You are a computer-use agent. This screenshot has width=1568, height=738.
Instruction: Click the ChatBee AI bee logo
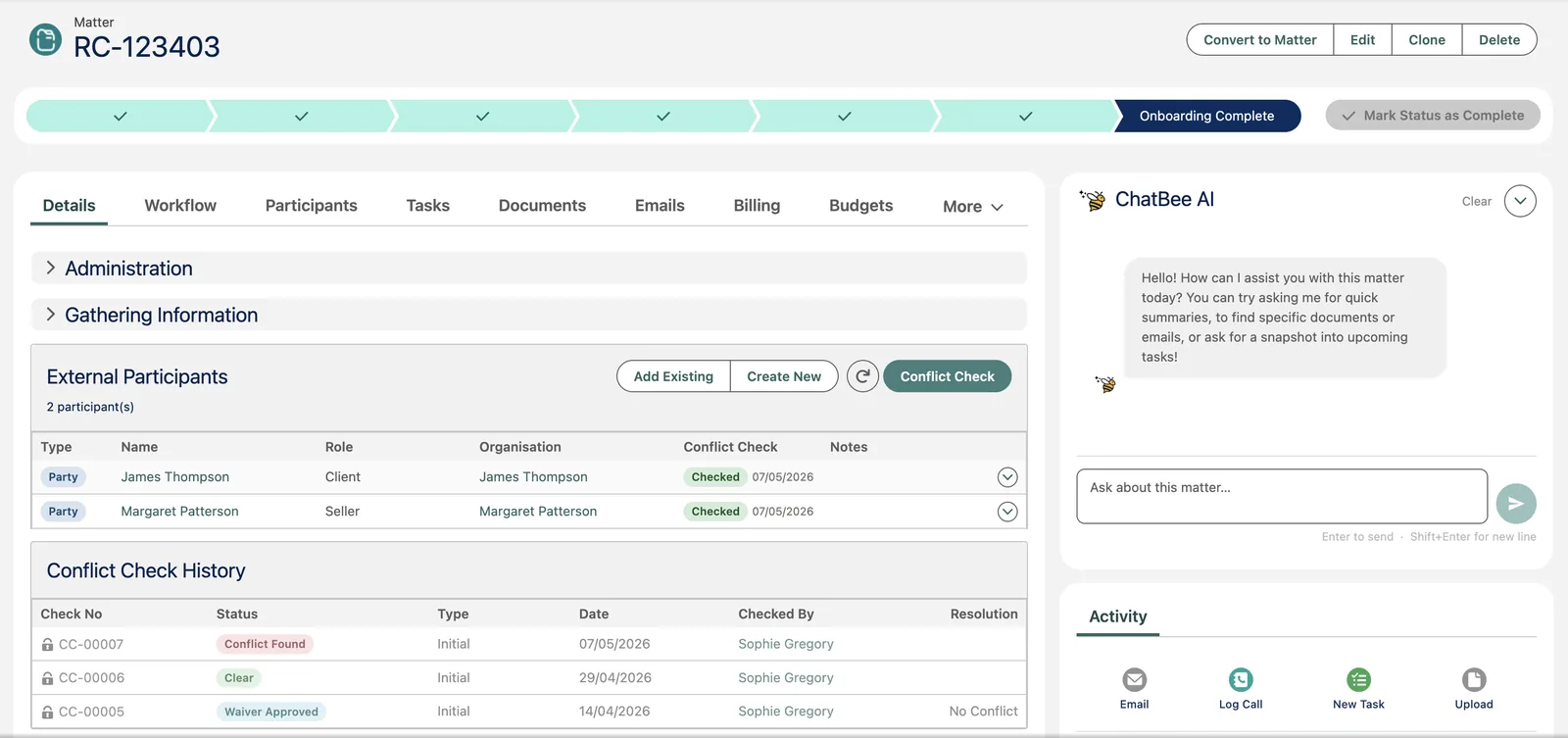point(1093,200)
